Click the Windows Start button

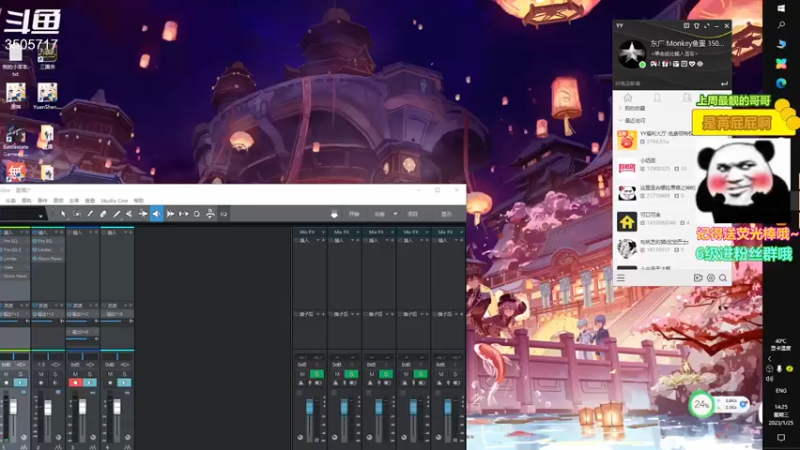(x=781, y=8)
